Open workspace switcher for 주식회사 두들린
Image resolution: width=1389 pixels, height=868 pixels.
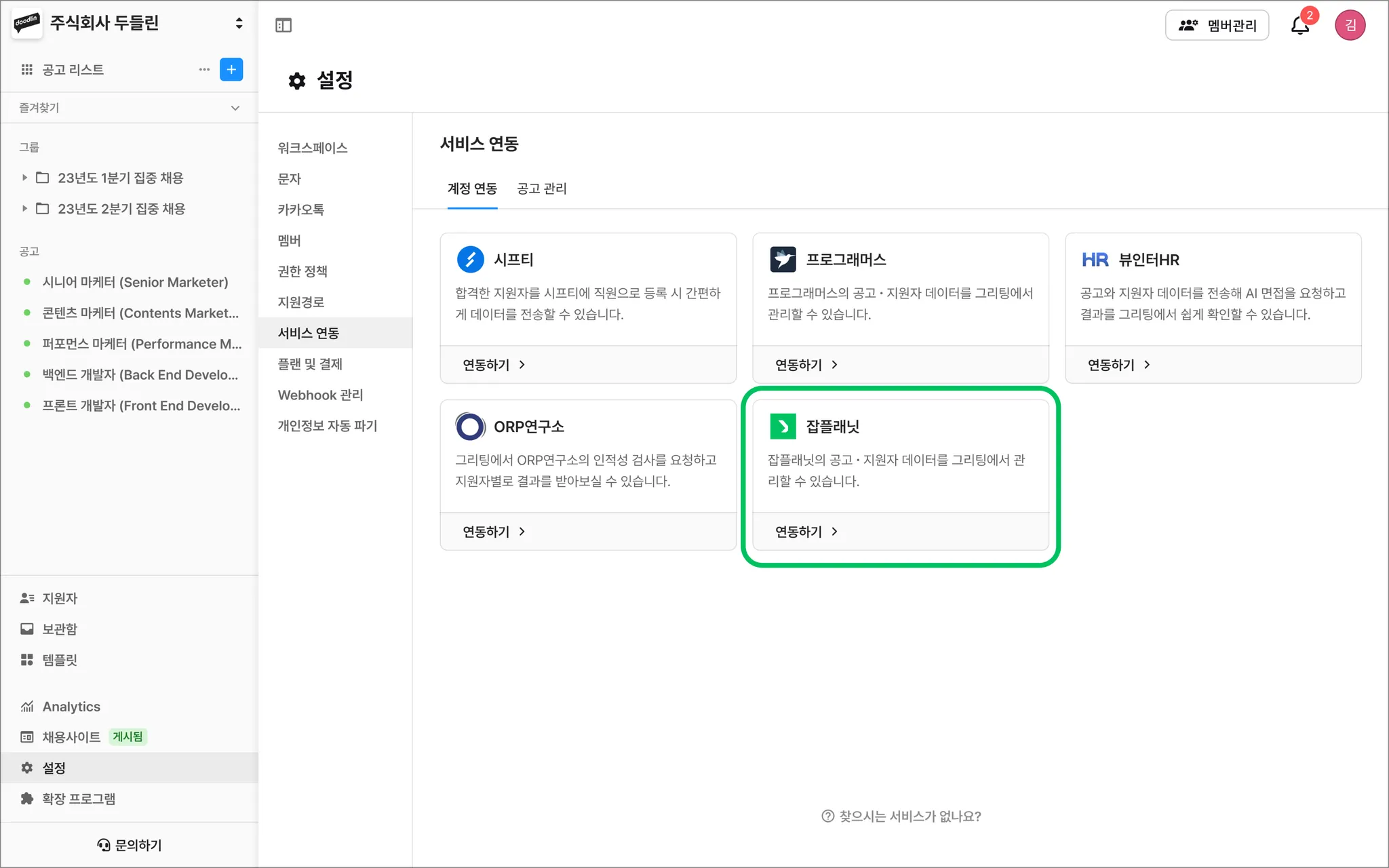point(239,23)
